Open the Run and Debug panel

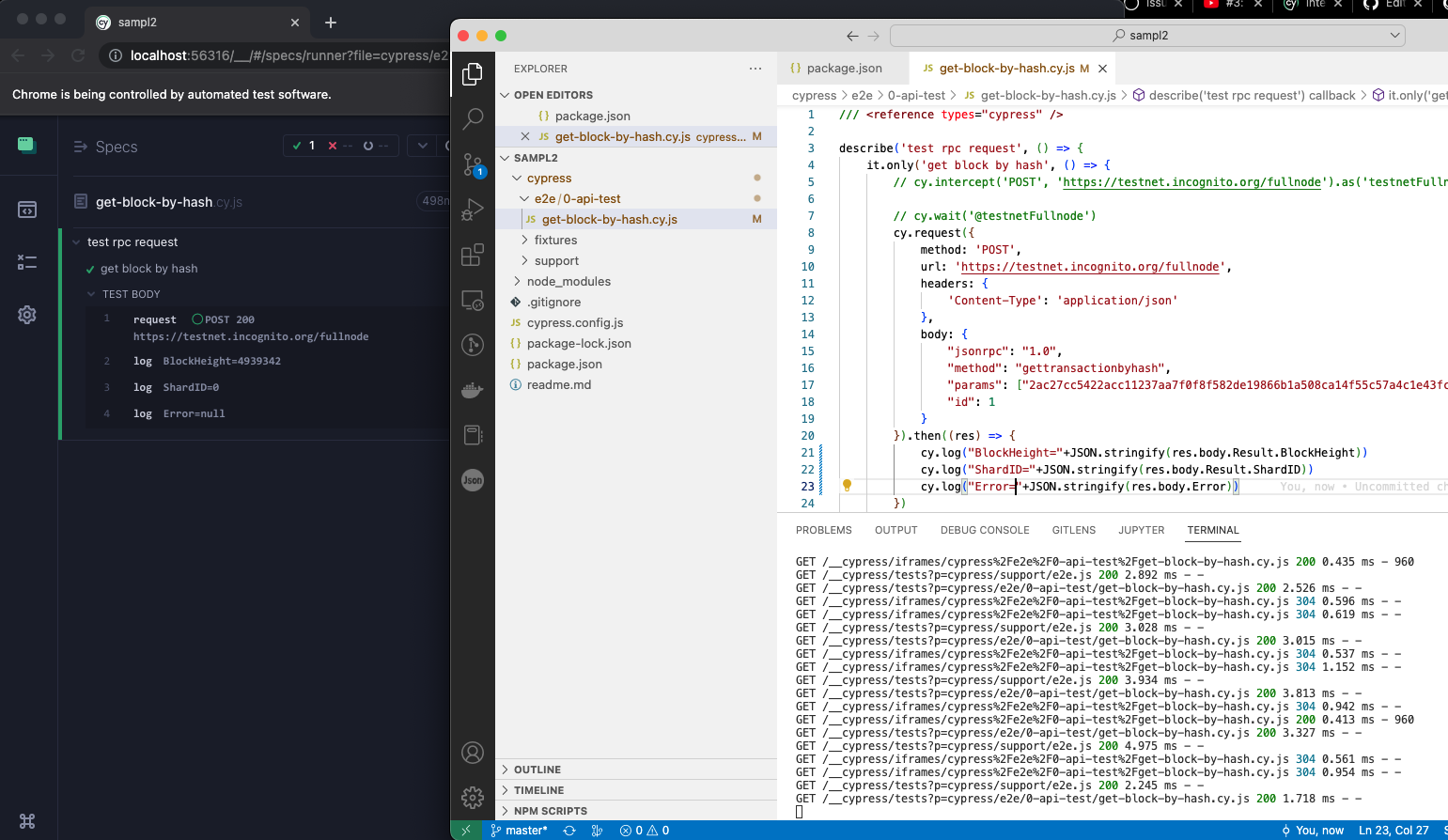473,210
